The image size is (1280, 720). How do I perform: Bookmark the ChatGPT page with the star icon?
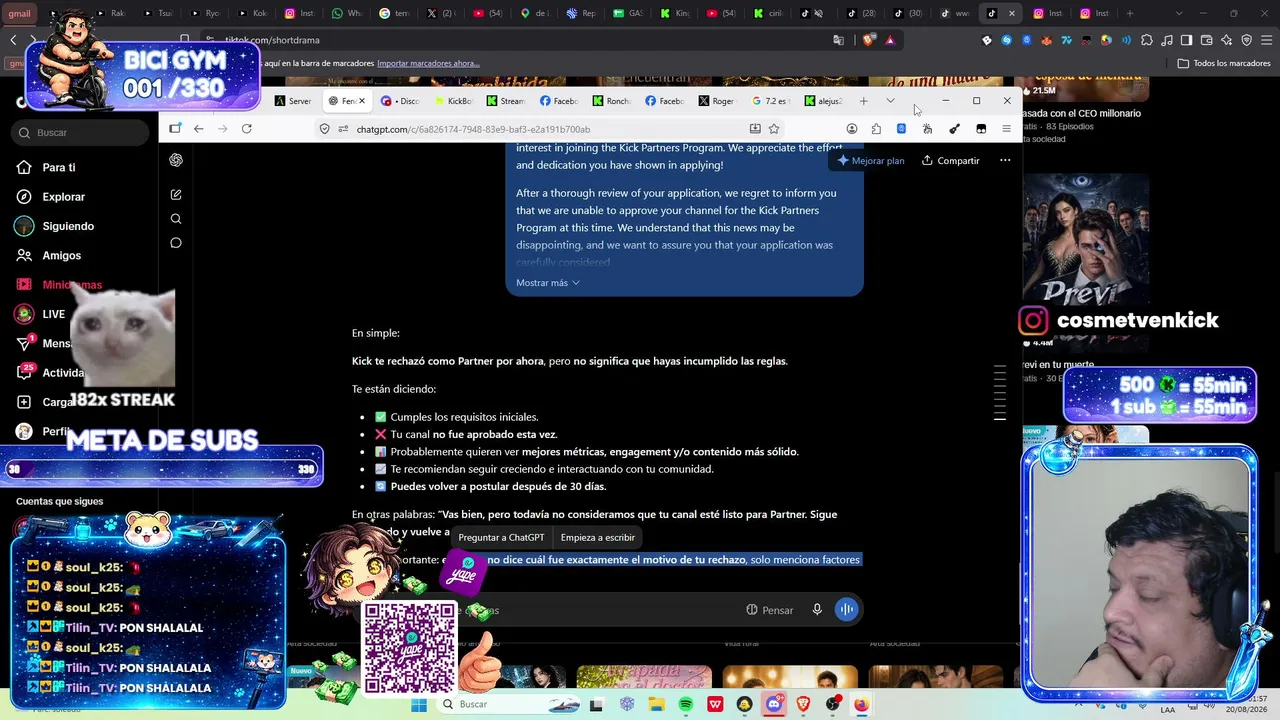[774, 128]
